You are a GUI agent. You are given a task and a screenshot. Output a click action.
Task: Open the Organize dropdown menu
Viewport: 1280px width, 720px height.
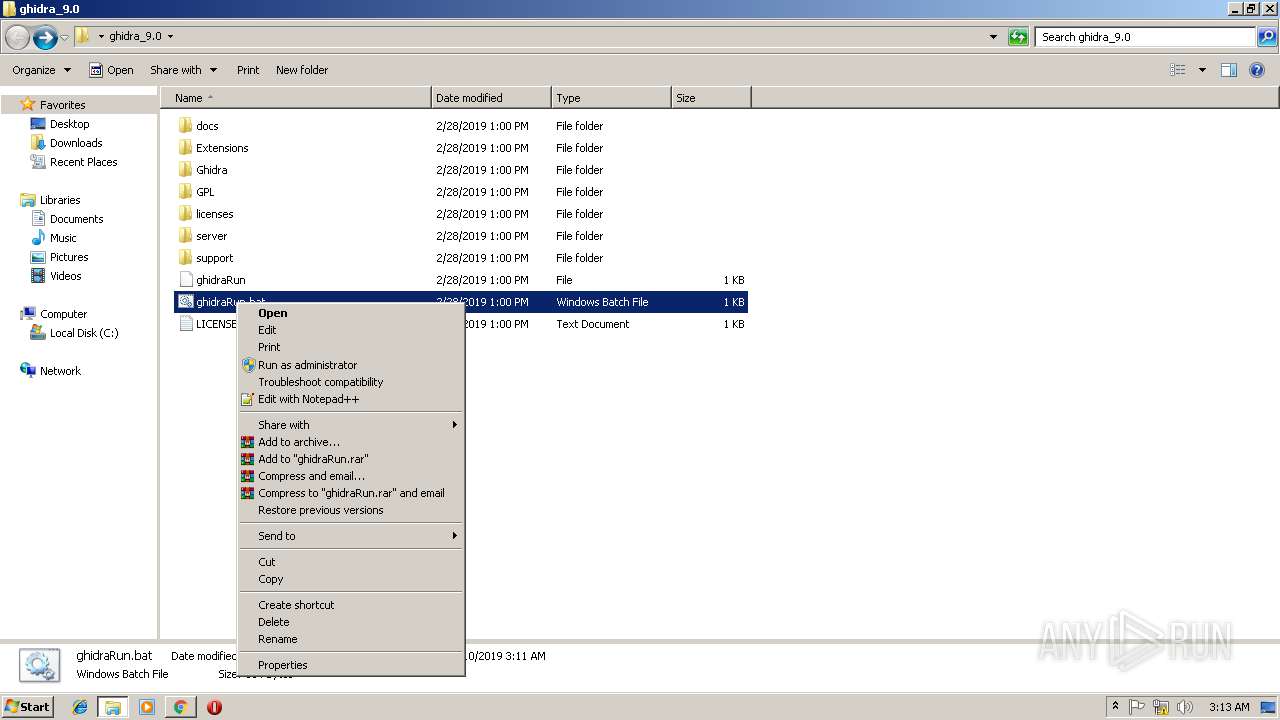(41, 70)
